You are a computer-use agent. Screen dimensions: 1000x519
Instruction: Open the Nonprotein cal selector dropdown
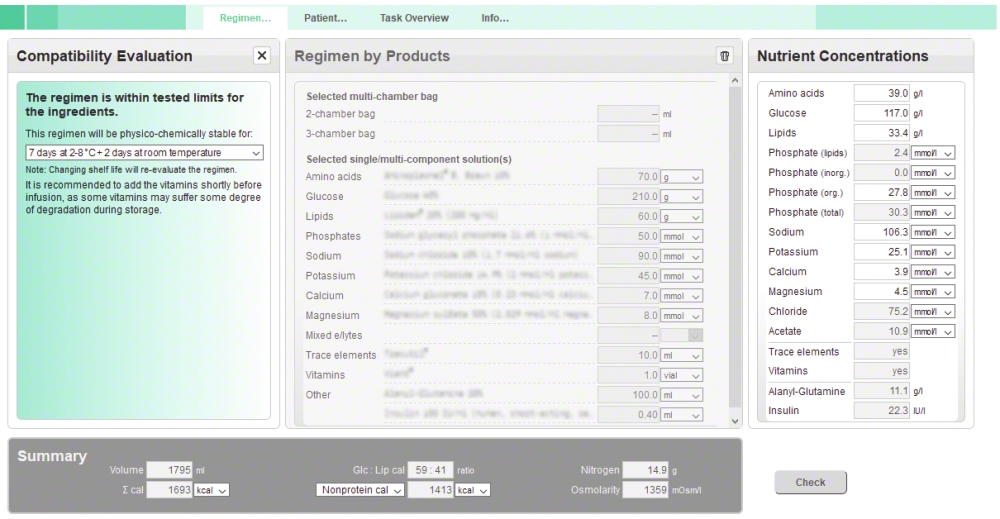pos(360,490)
